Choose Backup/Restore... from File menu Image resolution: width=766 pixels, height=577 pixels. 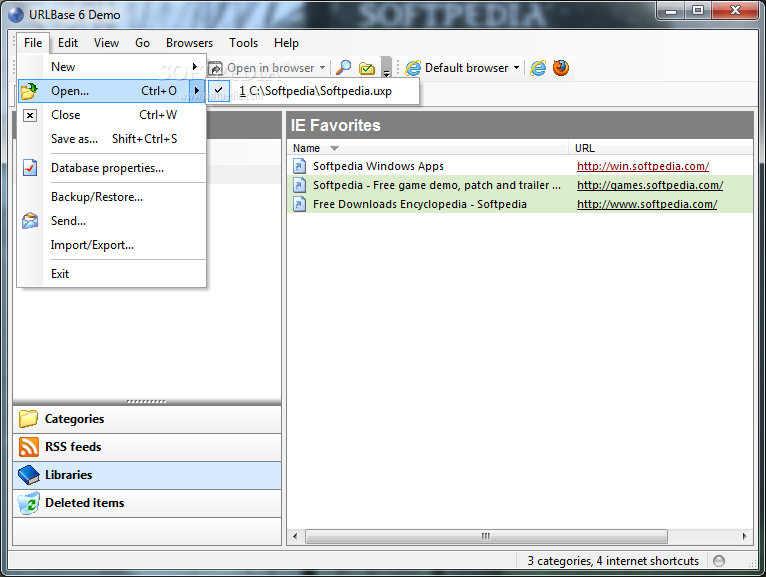pos(111,197)
